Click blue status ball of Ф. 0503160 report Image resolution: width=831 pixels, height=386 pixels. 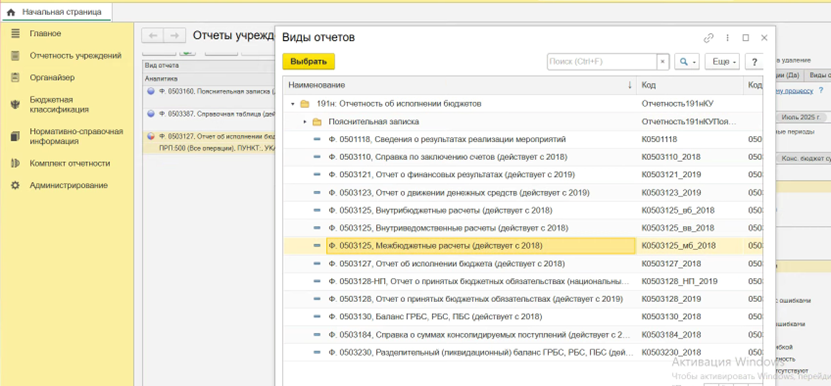pos(151,91)
